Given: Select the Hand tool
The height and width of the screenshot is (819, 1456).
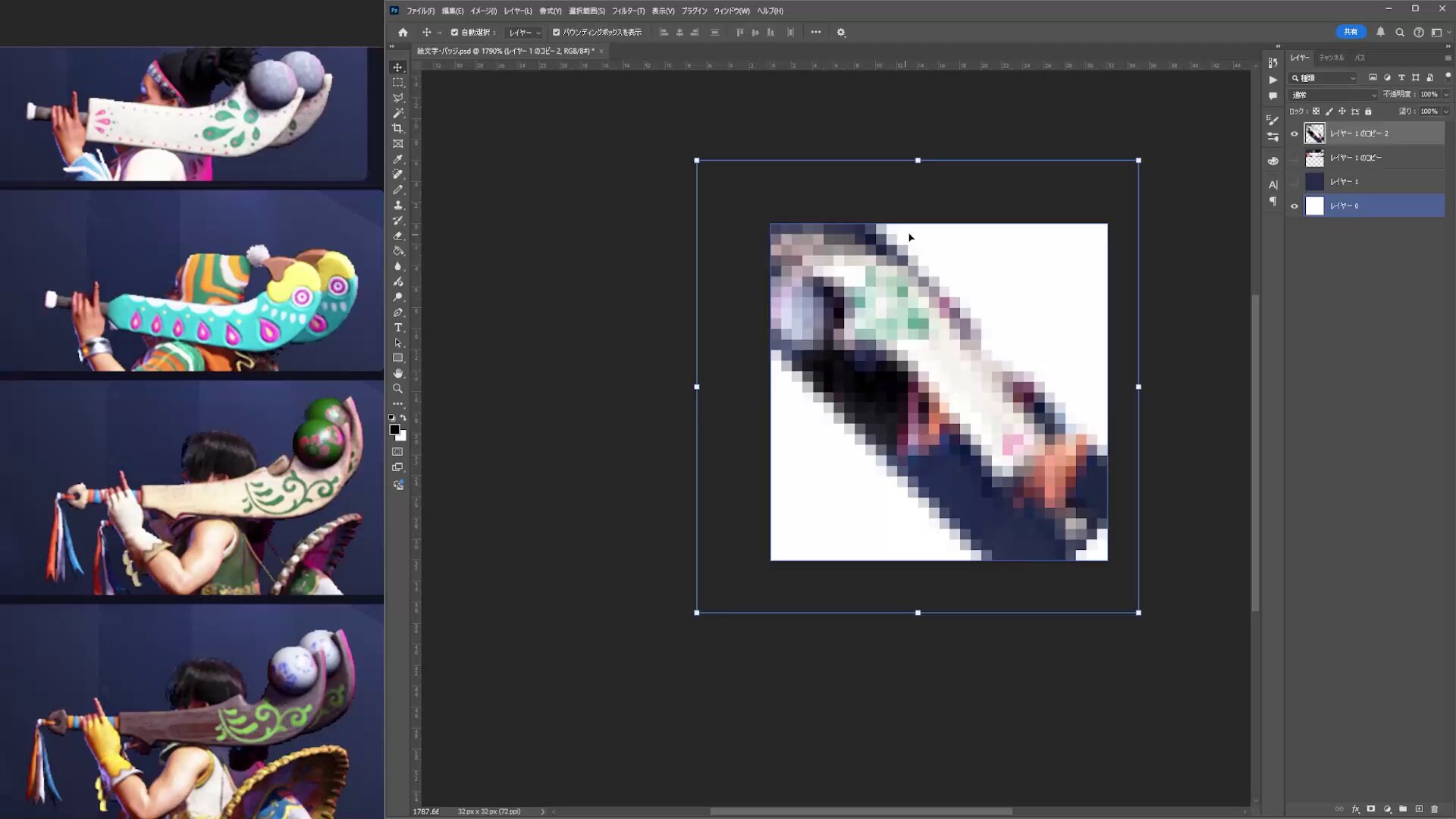Looking at the screenshot, I should 397,373.
